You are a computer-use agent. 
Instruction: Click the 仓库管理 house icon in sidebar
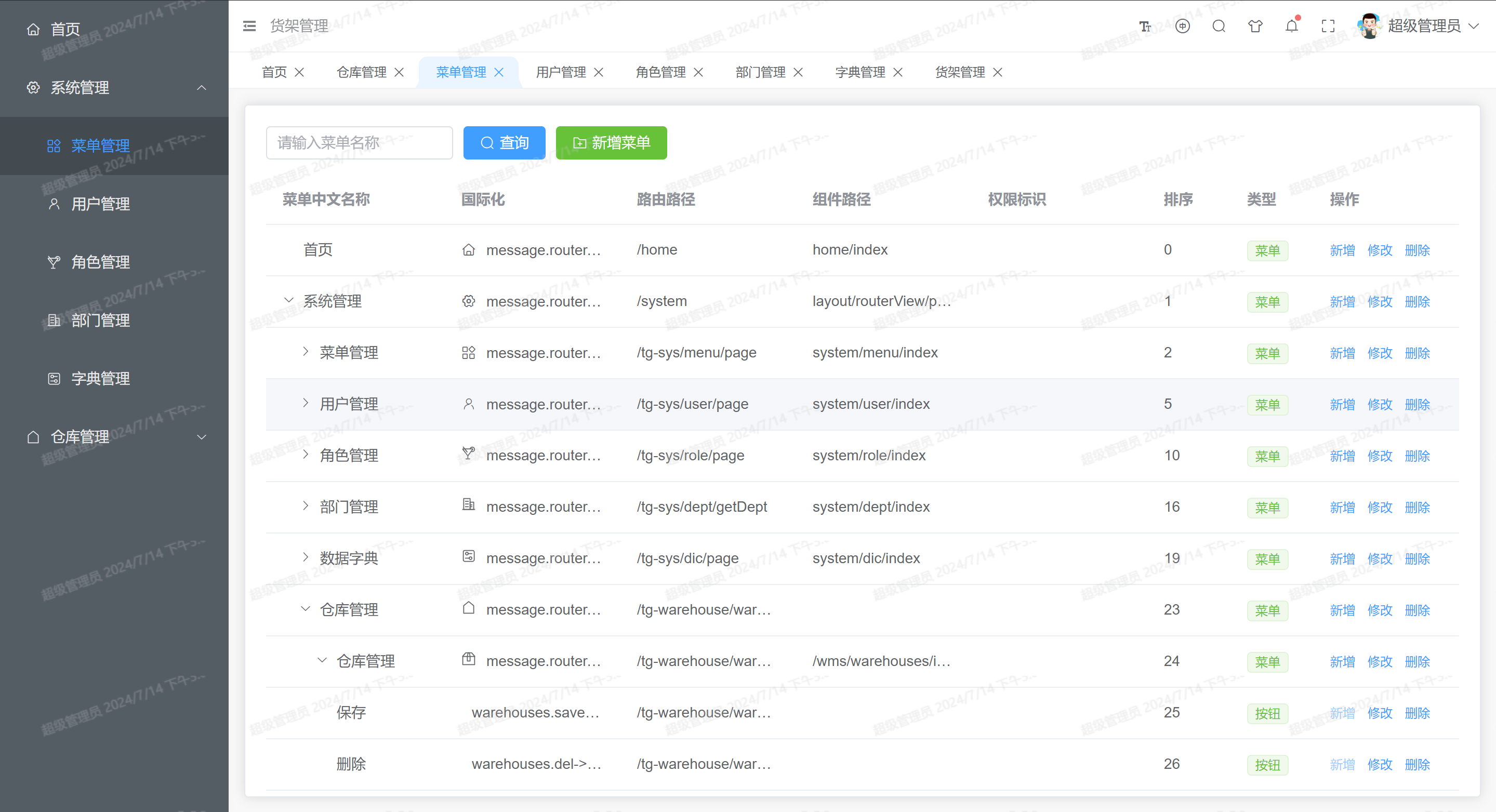pos(33,437)
